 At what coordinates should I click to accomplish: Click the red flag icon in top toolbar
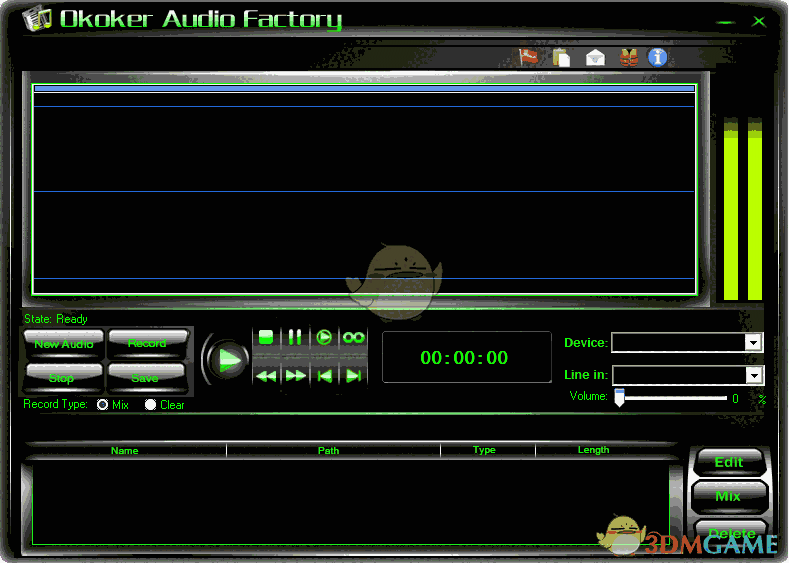528,57
